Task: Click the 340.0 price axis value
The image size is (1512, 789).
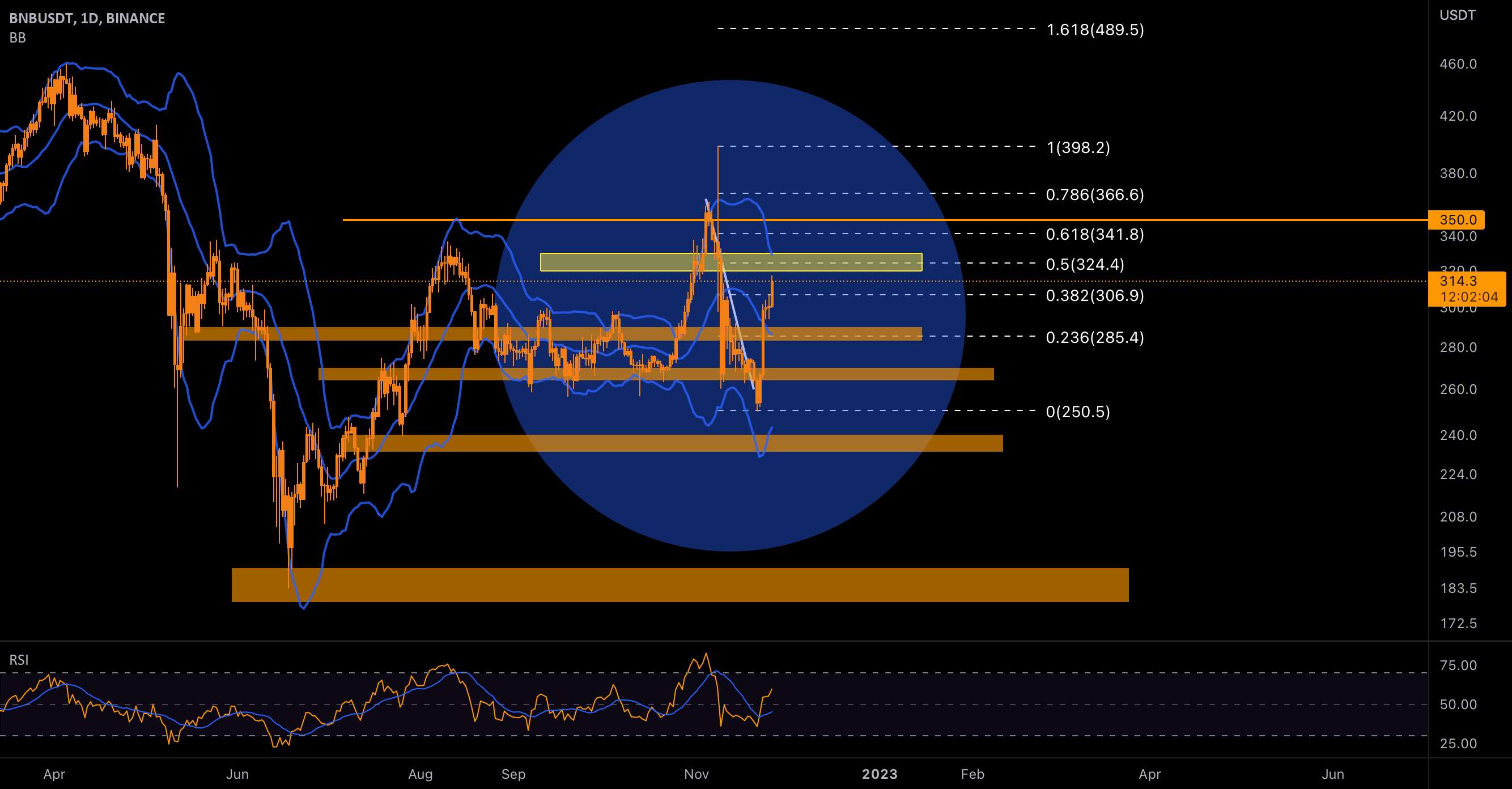Action: 1458,236
